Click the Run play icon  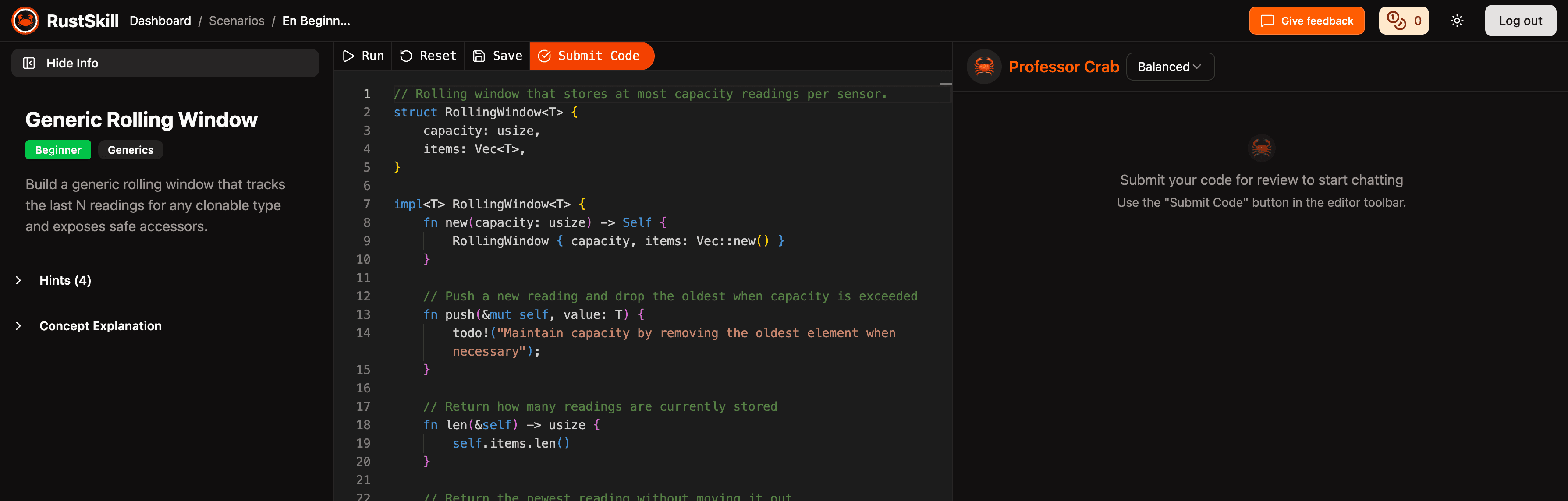348,56
